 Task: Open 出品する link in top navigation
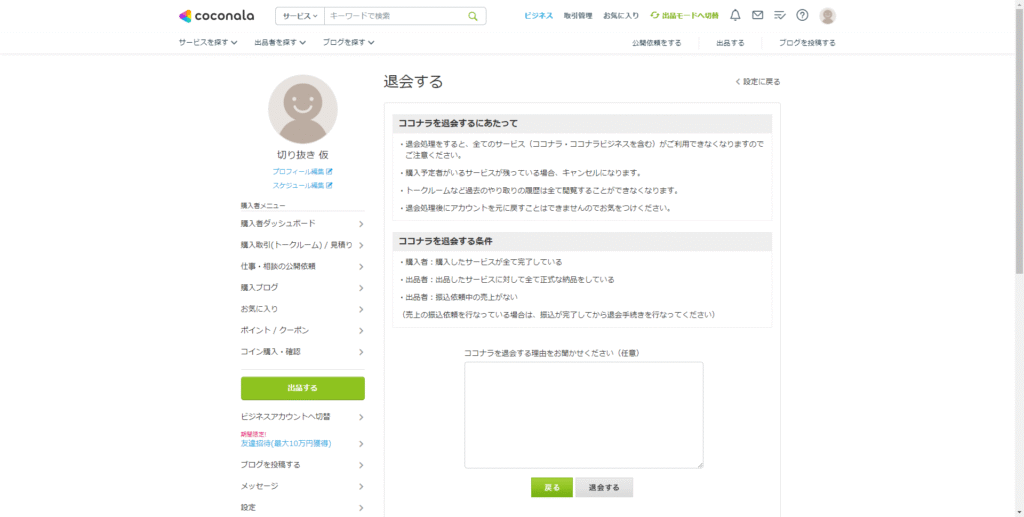point(730,42)
